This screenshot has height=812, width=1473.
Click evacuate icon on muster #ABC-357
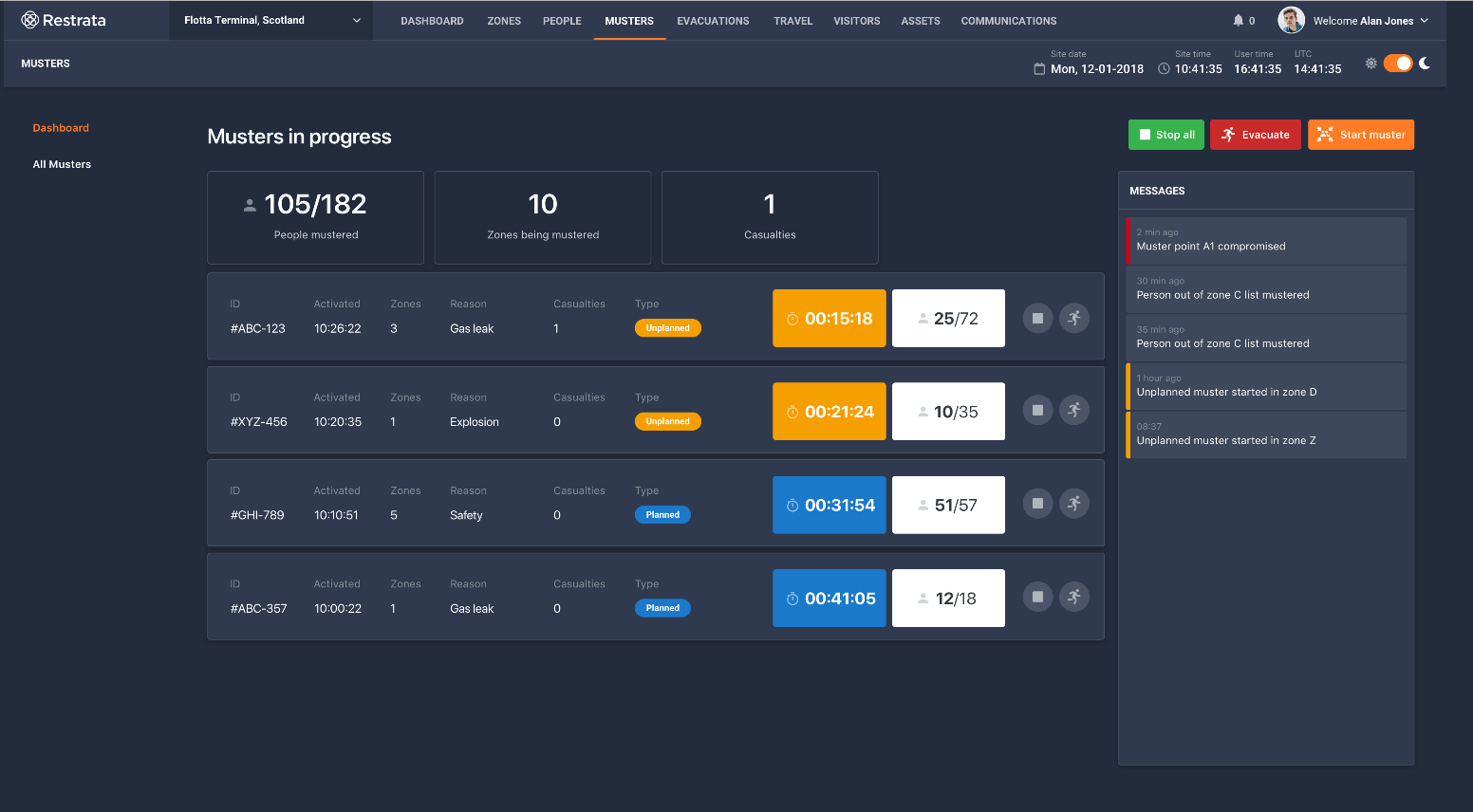1073,597
